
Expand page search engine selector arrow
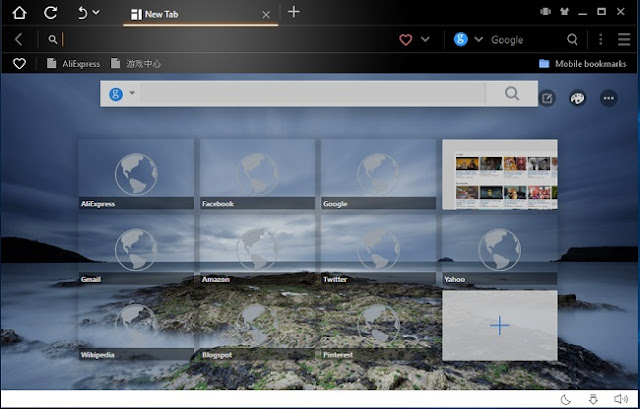(132, 93)
